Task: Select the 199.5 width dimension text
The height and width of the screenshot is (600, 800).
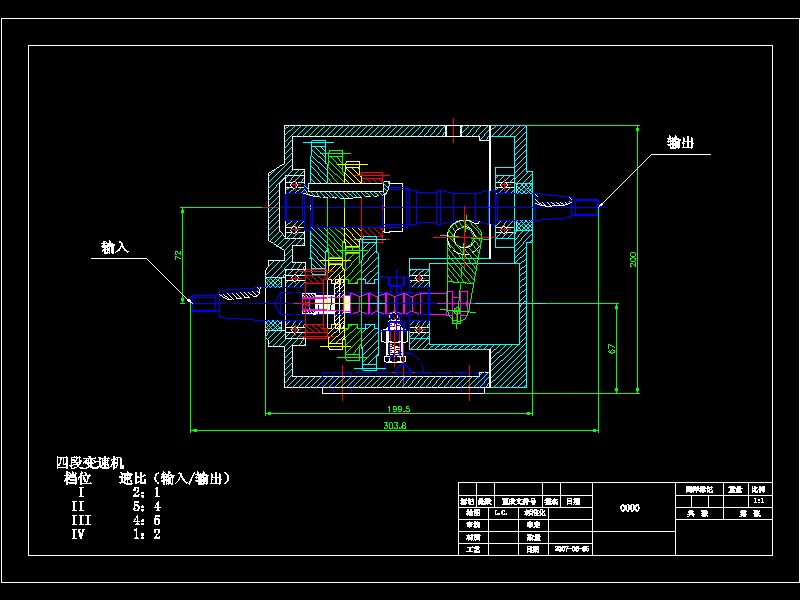Action: 398,409
